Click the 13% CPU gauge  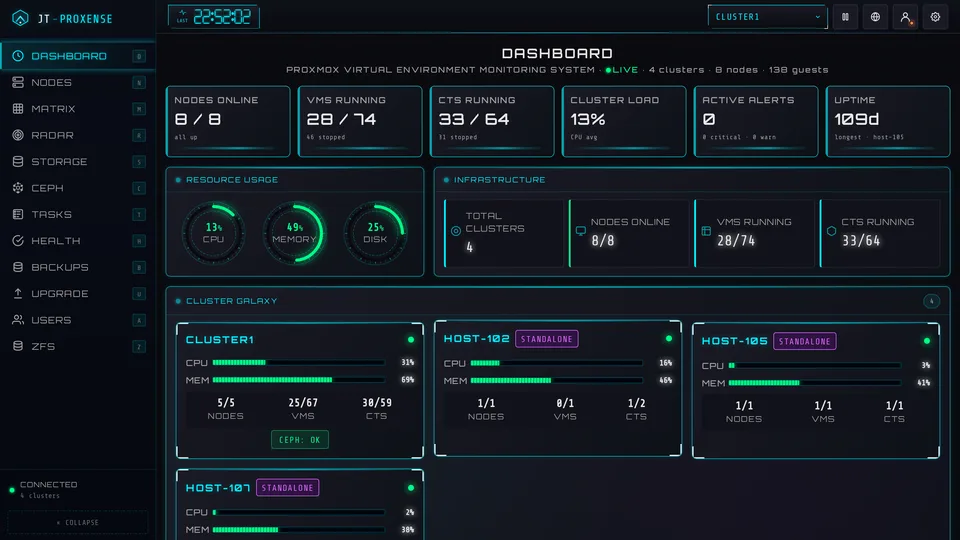tap(214, 233)
